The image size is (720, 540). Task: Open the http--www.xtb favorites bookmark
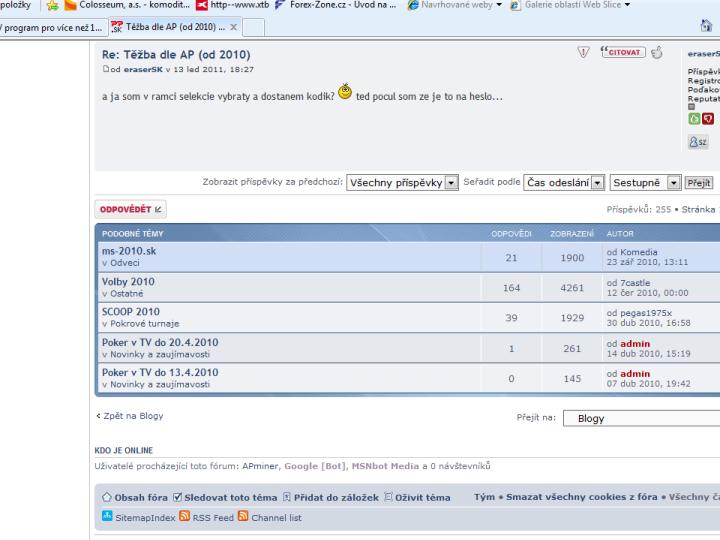click(233, 5)
